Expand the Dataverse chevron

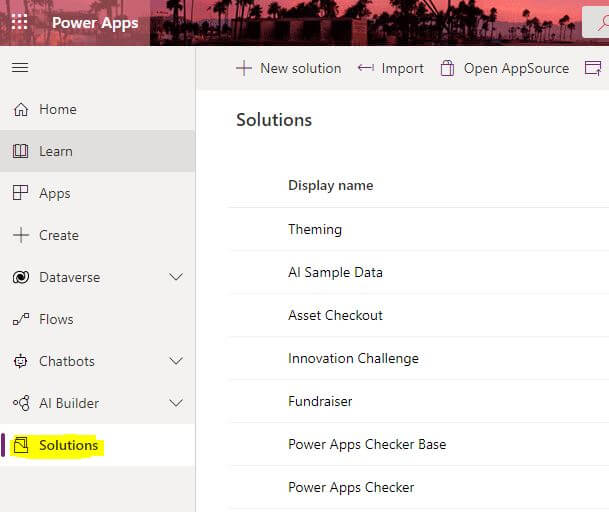point(176,277)
